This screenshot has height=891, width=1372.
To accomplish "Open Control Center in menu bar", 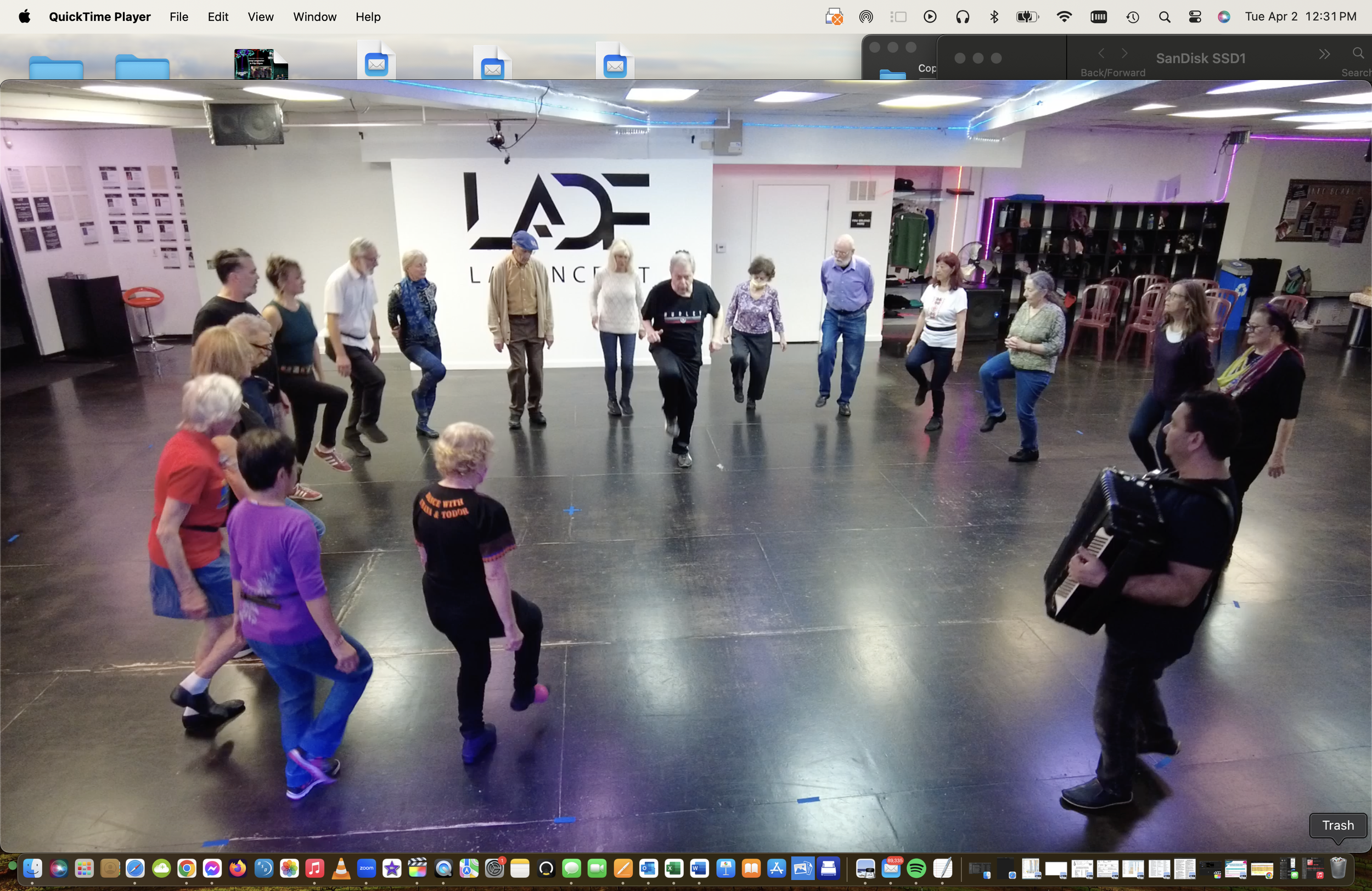I will coord(1194,16).
